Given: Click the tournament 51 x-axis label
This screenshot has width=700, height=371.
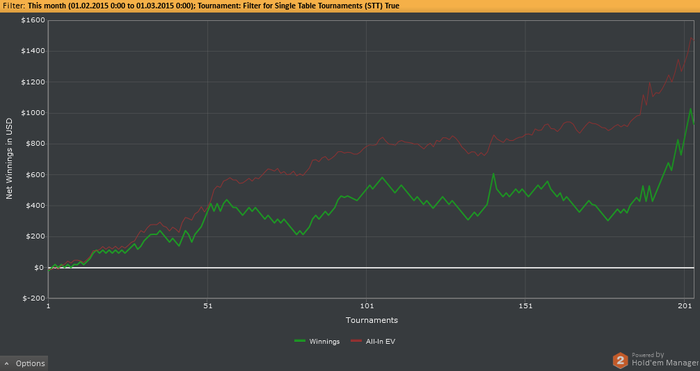Looking at the screenshot, I should (x=207, y=306).
